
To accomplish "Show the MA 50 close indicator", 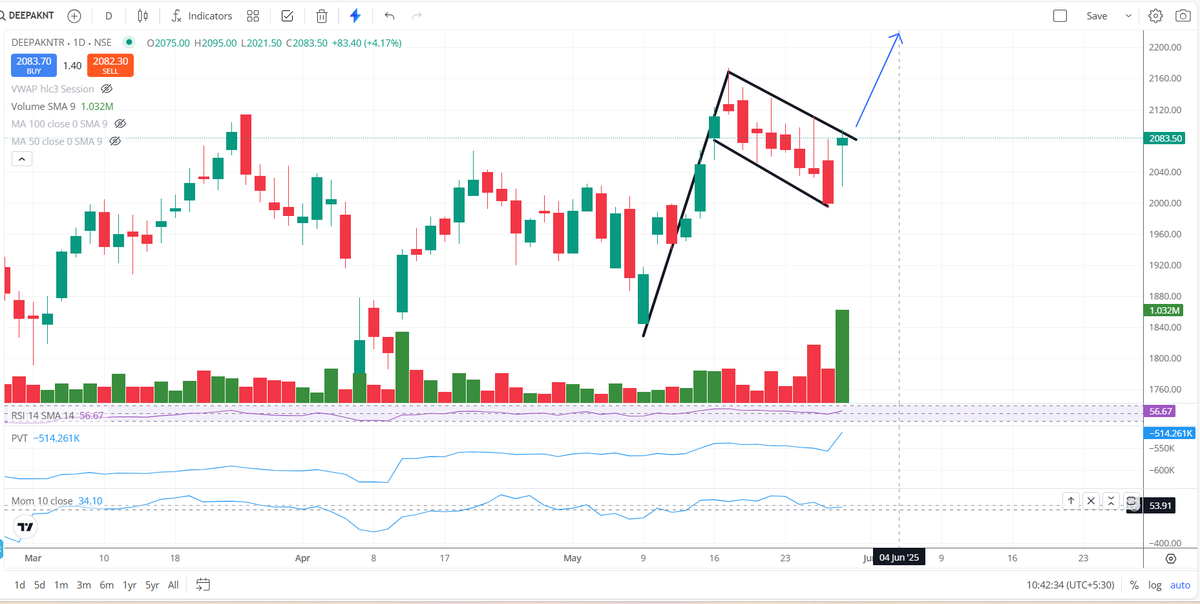I will tap(114, 141).
